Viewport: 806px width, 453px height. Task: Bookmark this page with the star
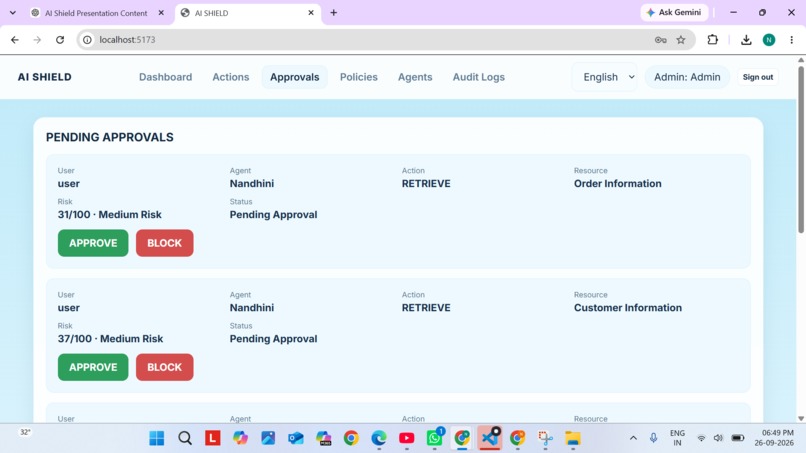(x=681, y=40)
